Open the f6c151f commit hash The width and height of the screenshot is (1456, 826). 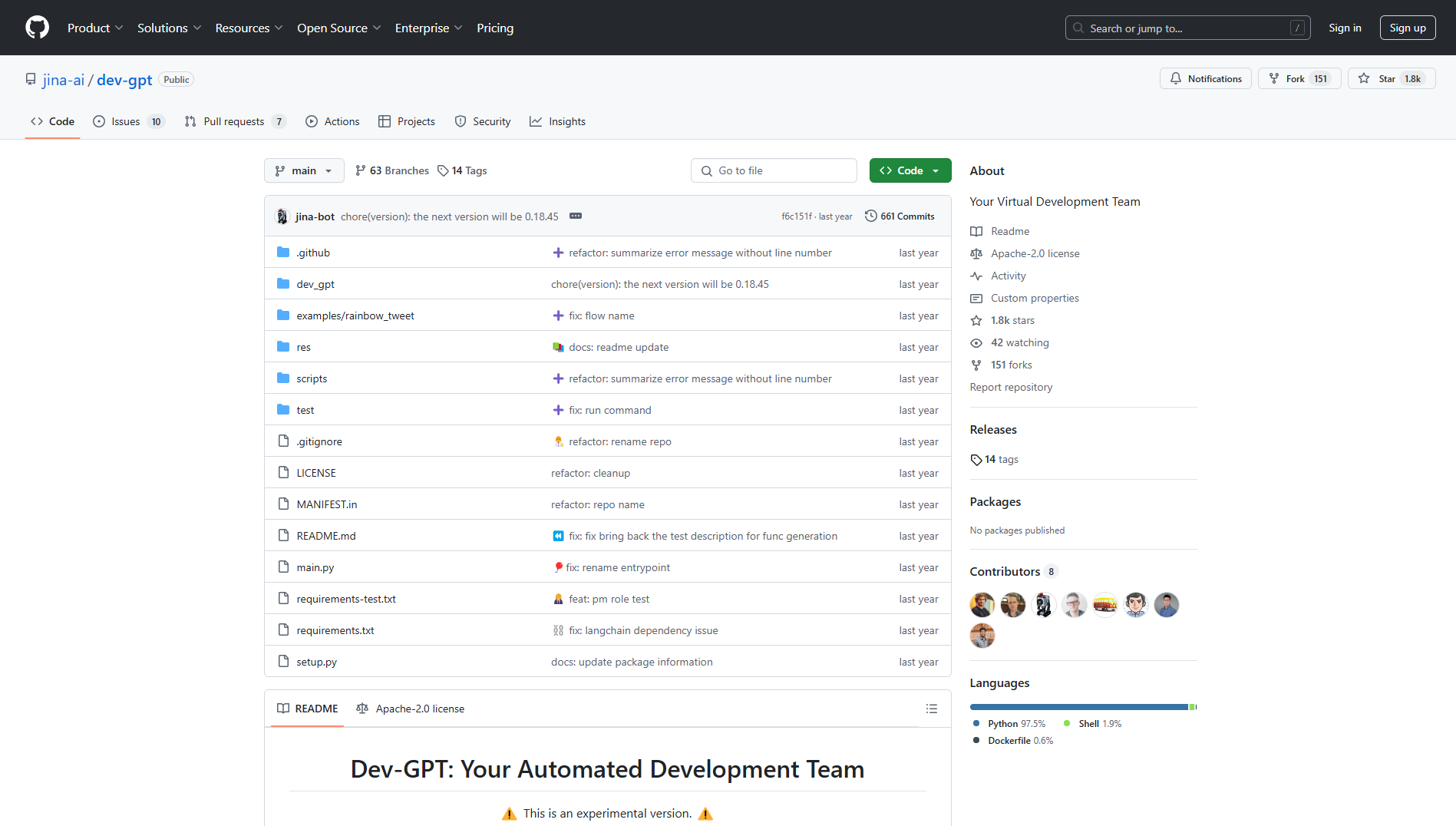click(797, 216)
